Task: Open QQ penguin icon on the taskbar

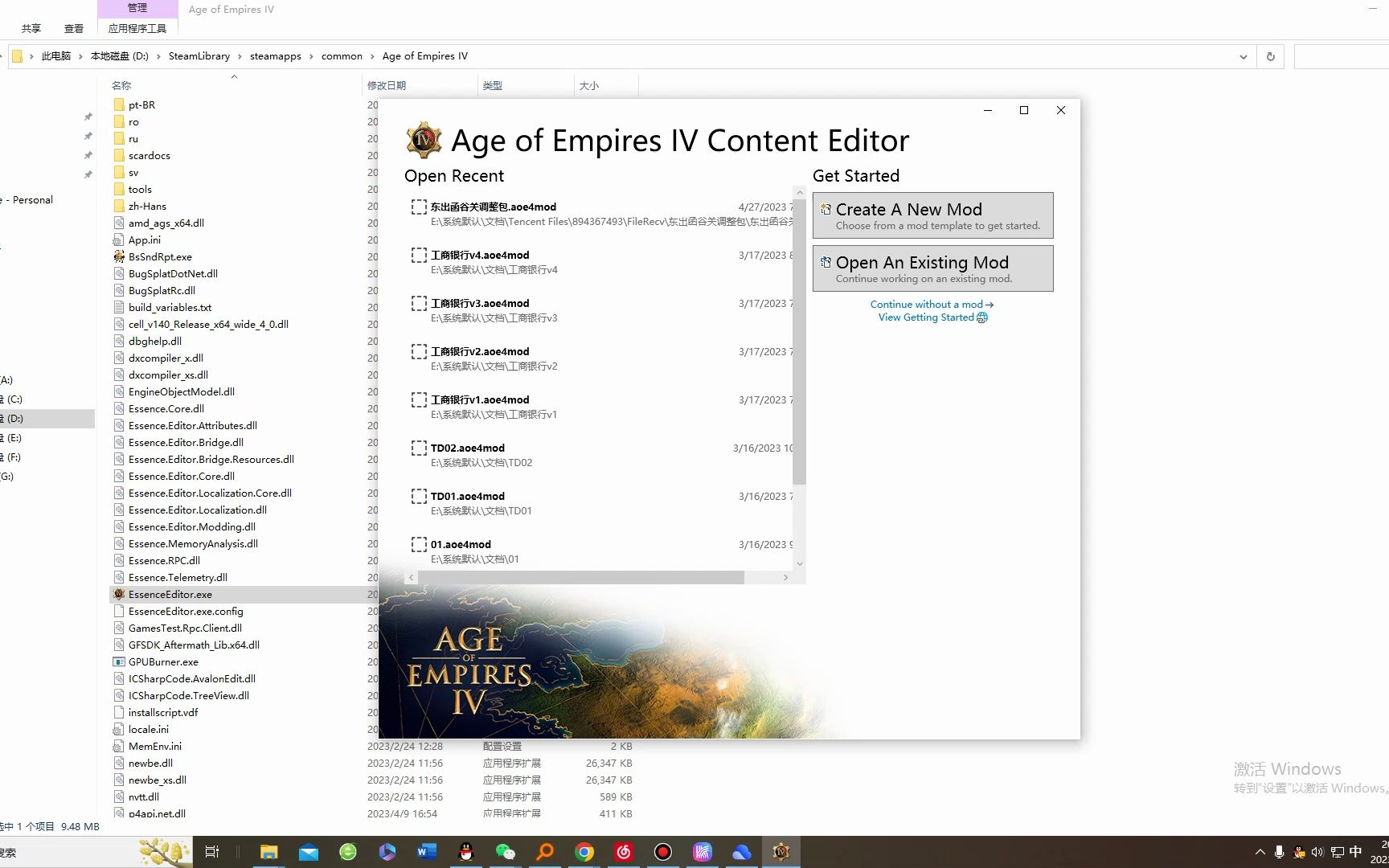Action: click(465, 852)
